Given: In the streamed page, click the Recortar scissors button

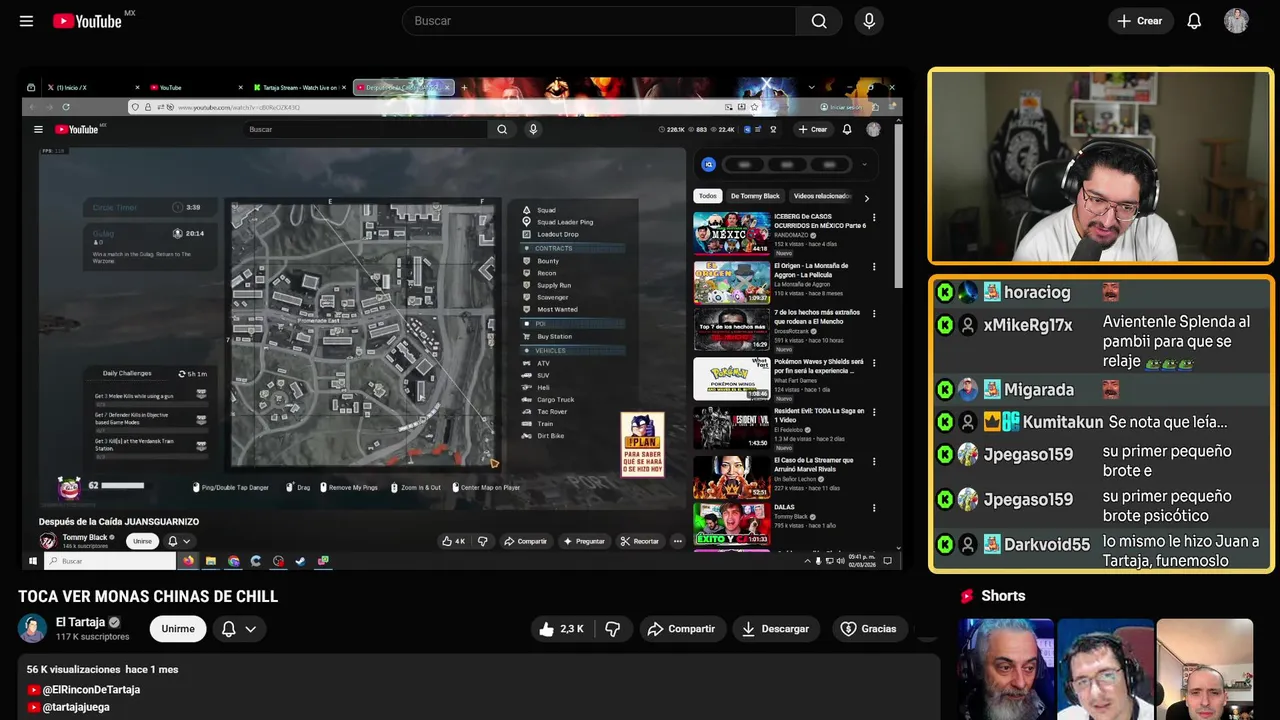Looking at the screenshot, I should click(x=640, y=541).
